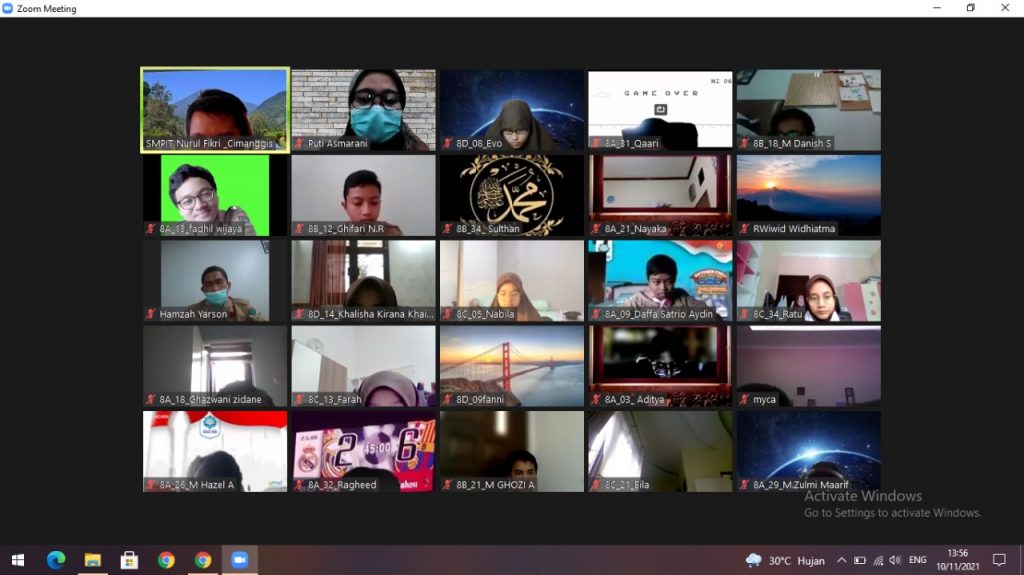Click muted mic icon on Puti Asmarani tile
The height and width of the screenshot is (575, 1024).
[299, 143]
